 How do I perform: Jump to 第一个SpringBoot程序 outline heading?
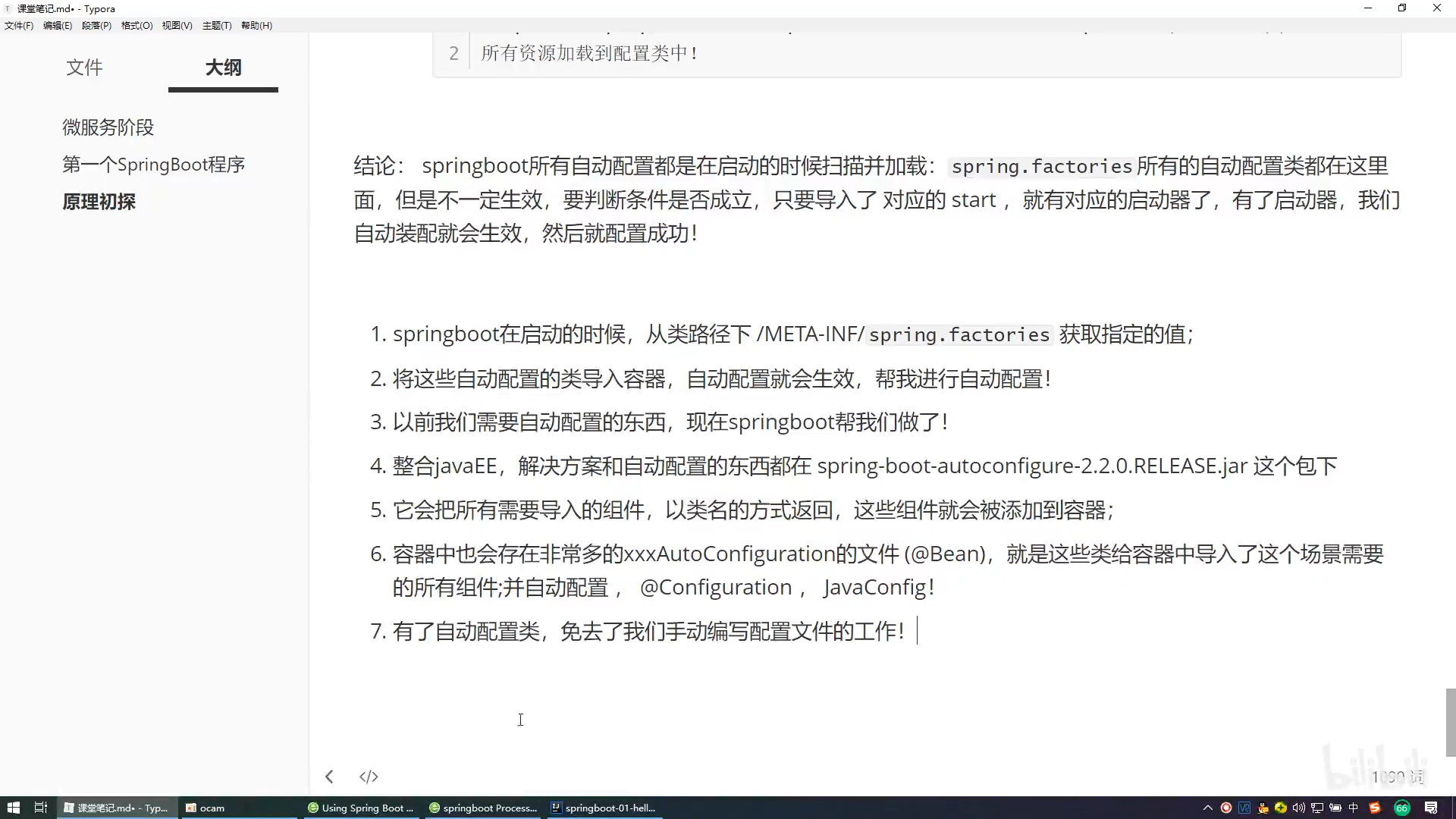[x=153, y=165]
